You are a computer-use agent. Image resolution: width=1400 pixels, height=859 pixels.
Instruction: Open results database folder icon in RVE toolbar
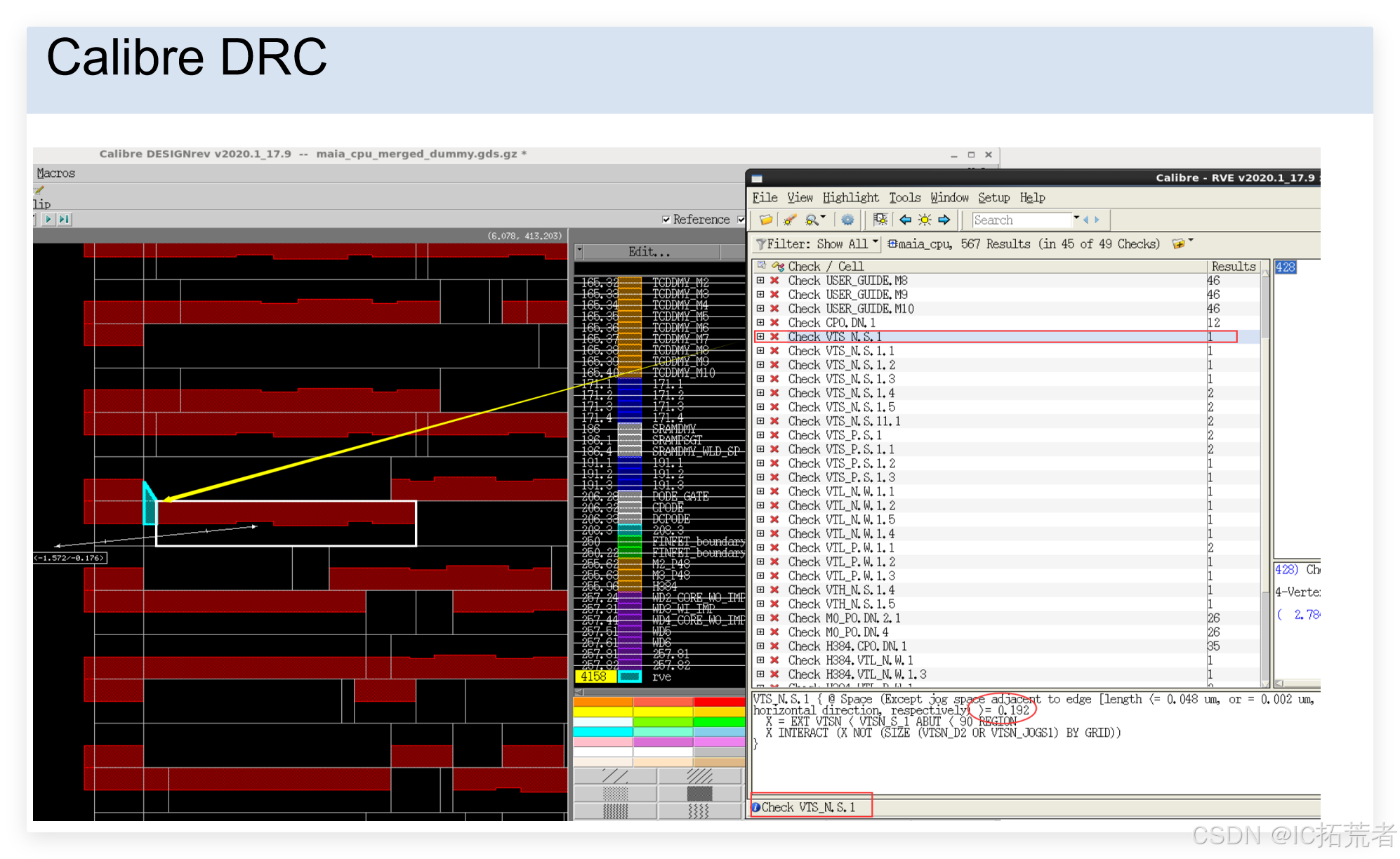(x=765, y=220)
